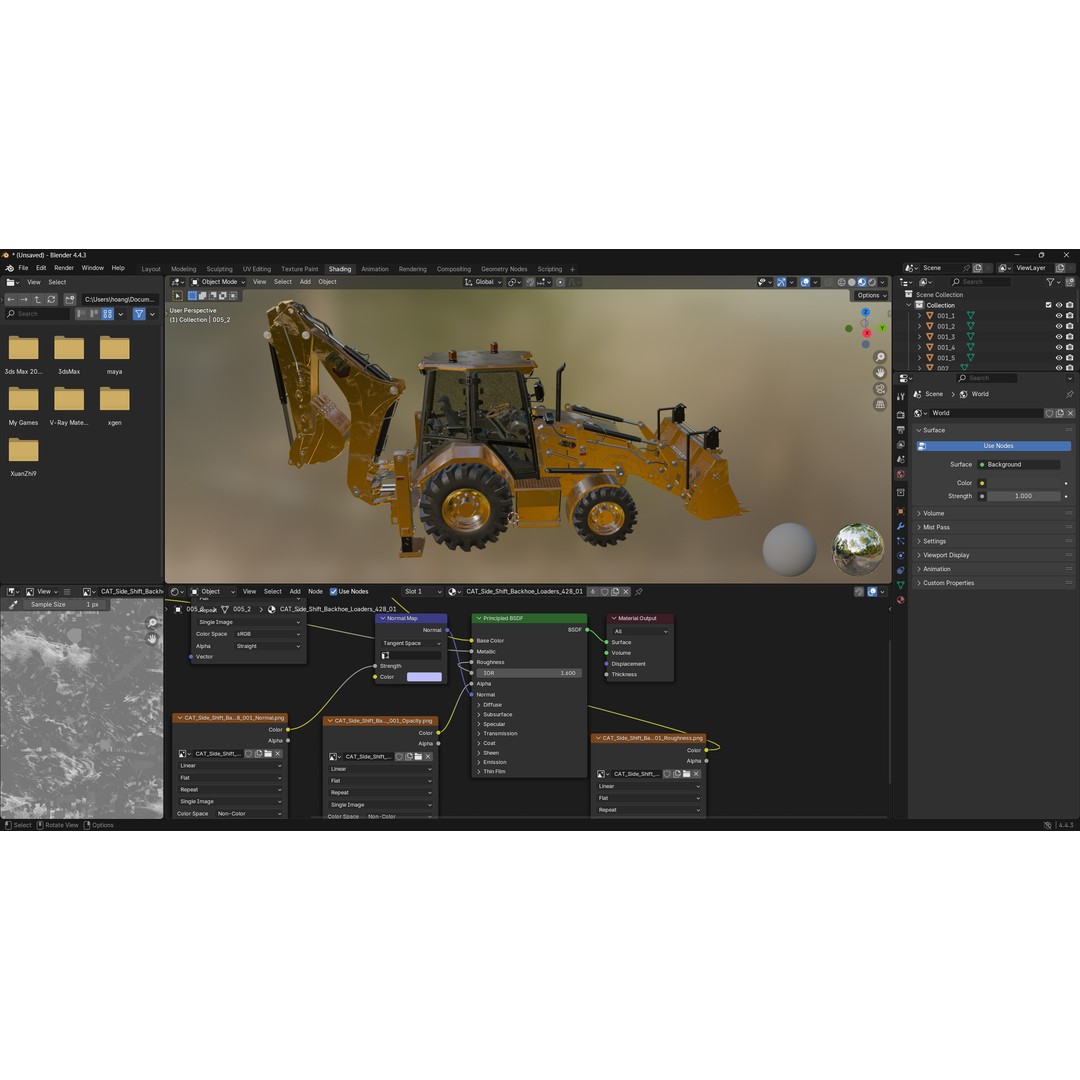The width and height of the screenshot is (1080, 1080).
Task: Open the V-Ray Mate... folder
Action: pyautogui.click(x=69, y=406)
